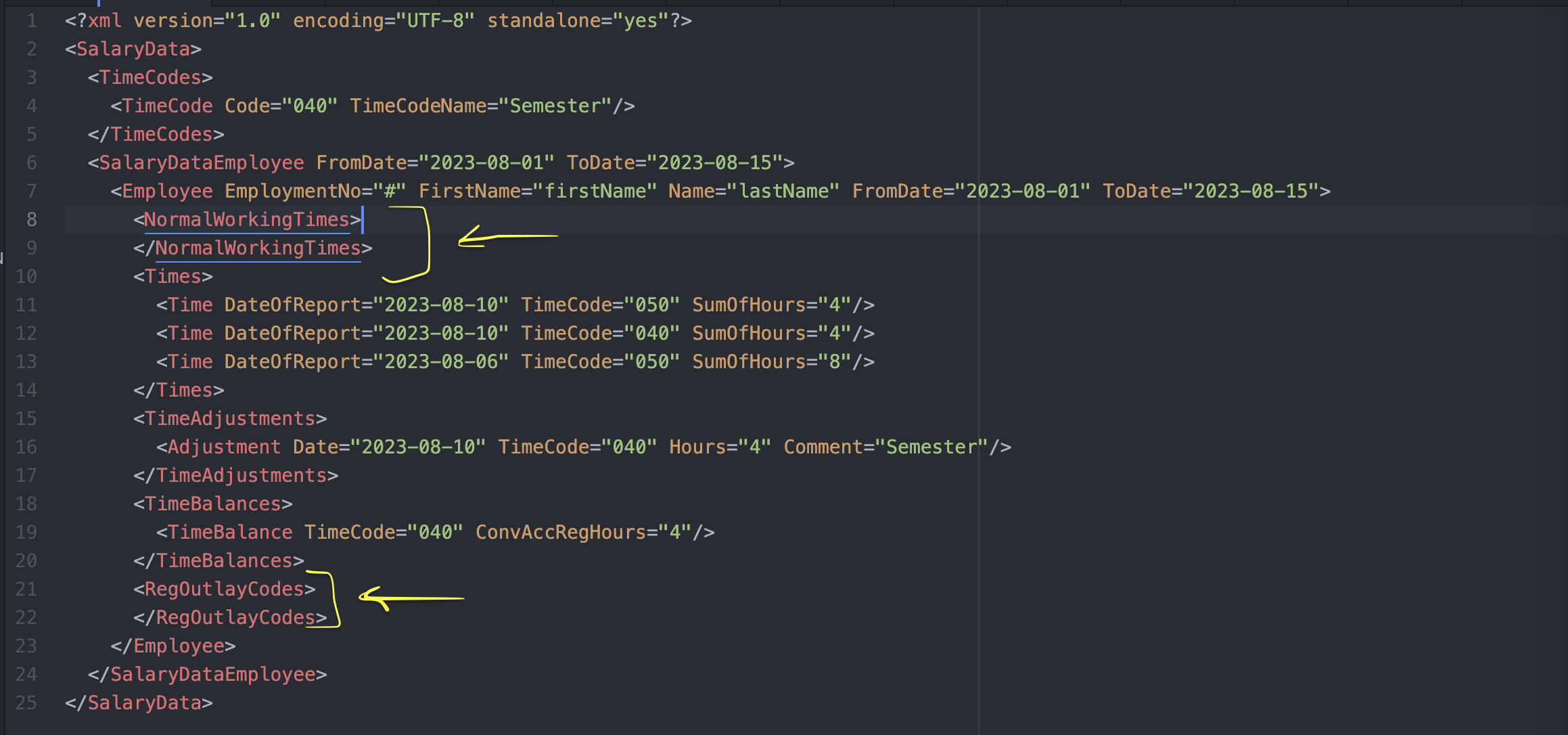Image resolution: width=1568 pixels, height=735 pixels.
Task: Click the opening TimeAdjustments tag
Action: pyautogui.click(x=230, y=418)
